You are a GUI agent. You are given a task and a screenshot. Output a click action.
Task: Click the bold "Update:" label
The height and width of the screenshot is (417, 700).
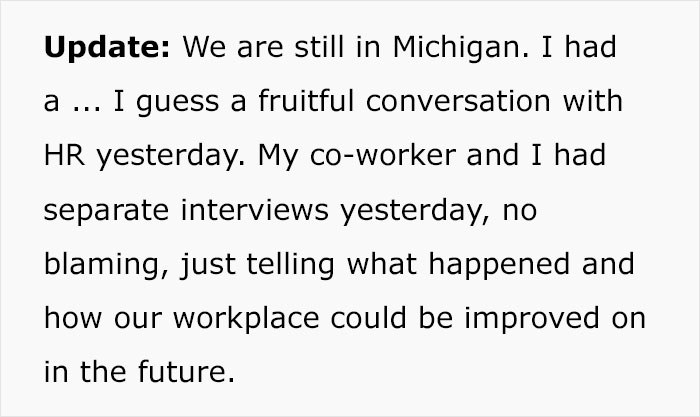[107, 48]
